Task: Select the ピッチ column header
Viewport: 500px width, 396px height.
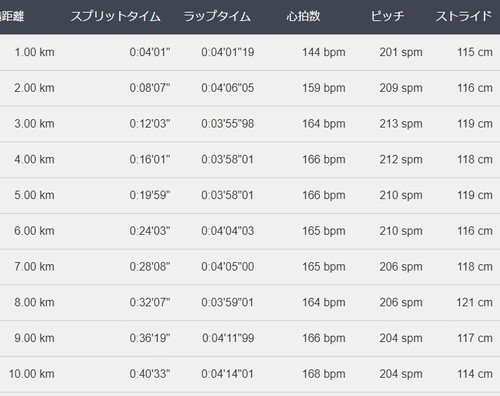Action: tap(388, 16)
